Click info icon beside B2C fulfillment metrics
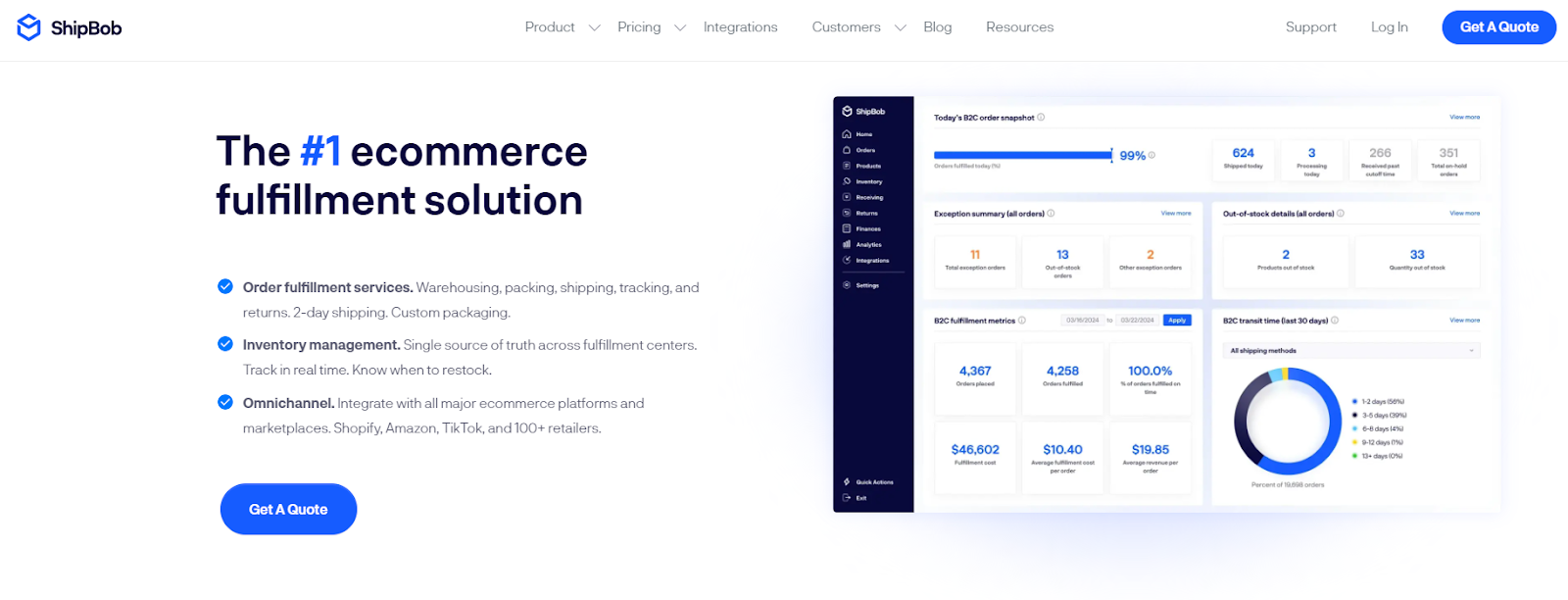The height and width of the screenshot is (600, 1568). [x=1022, y=320]
